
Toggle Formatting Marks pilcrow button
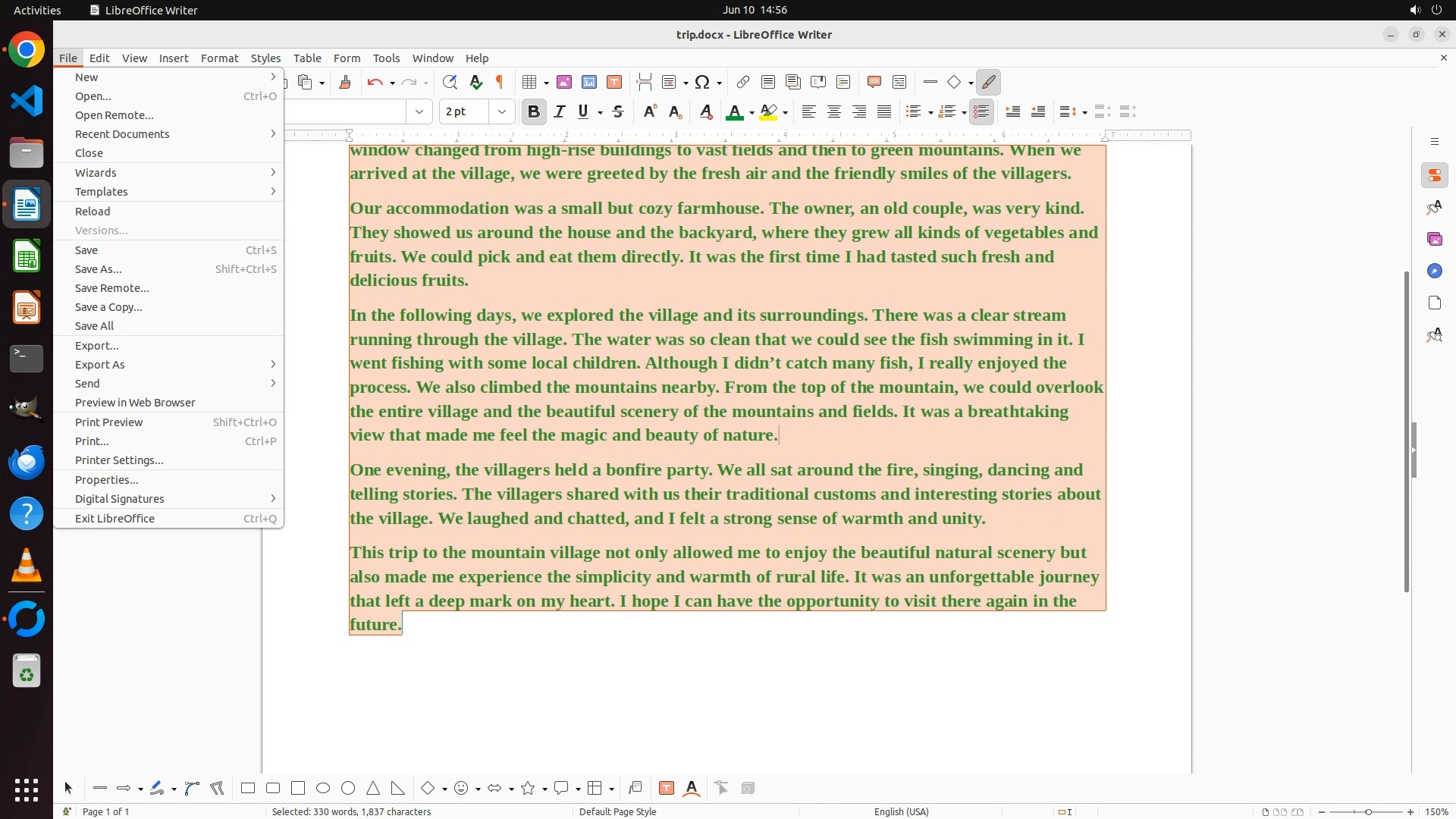500,83
